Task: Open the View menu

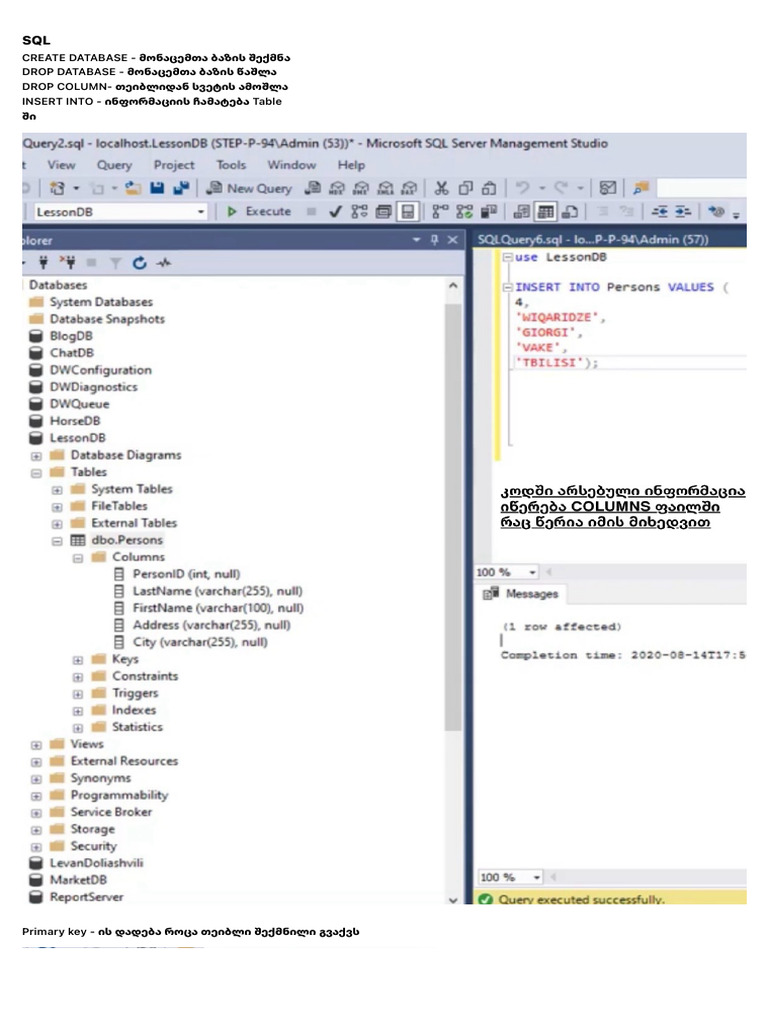Action: [61, 165]
